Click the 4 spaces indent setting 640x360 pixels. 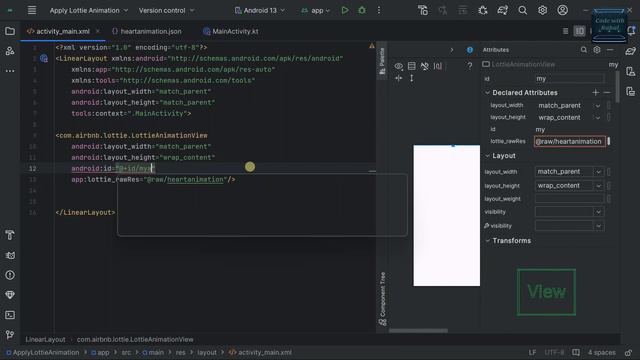[602, 353]
